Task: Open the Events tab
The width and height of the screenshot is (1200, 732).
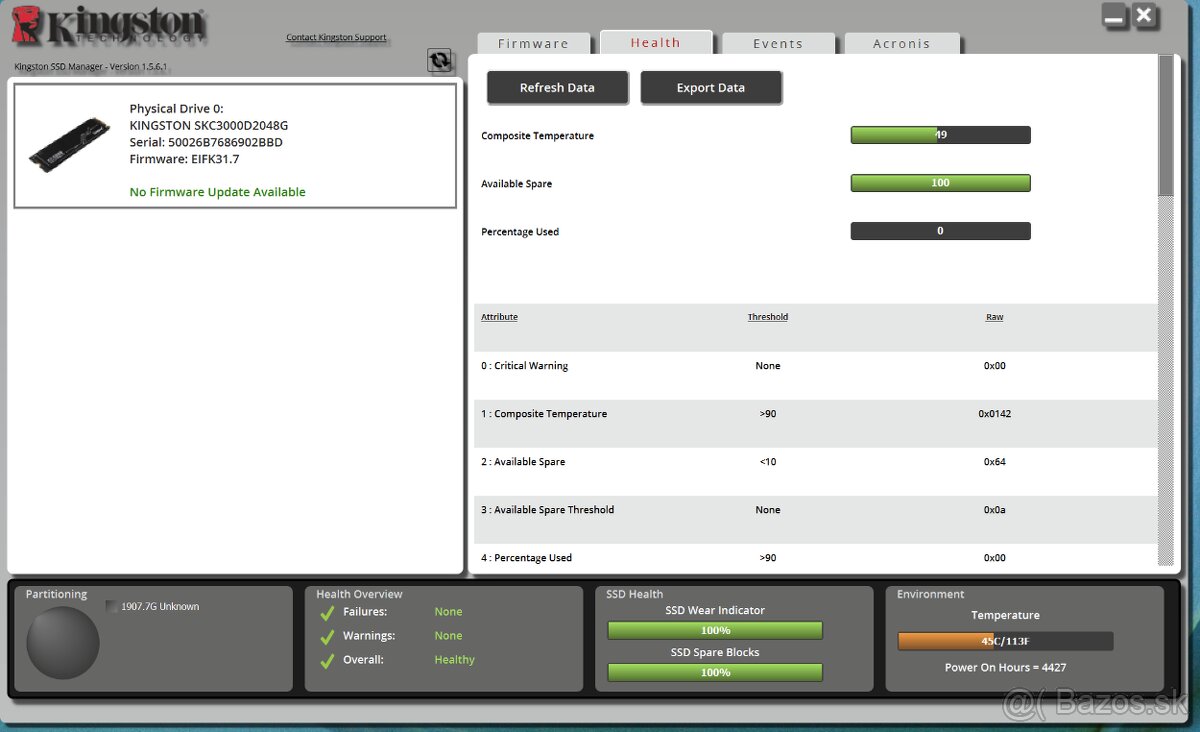Action: point(778,44)
